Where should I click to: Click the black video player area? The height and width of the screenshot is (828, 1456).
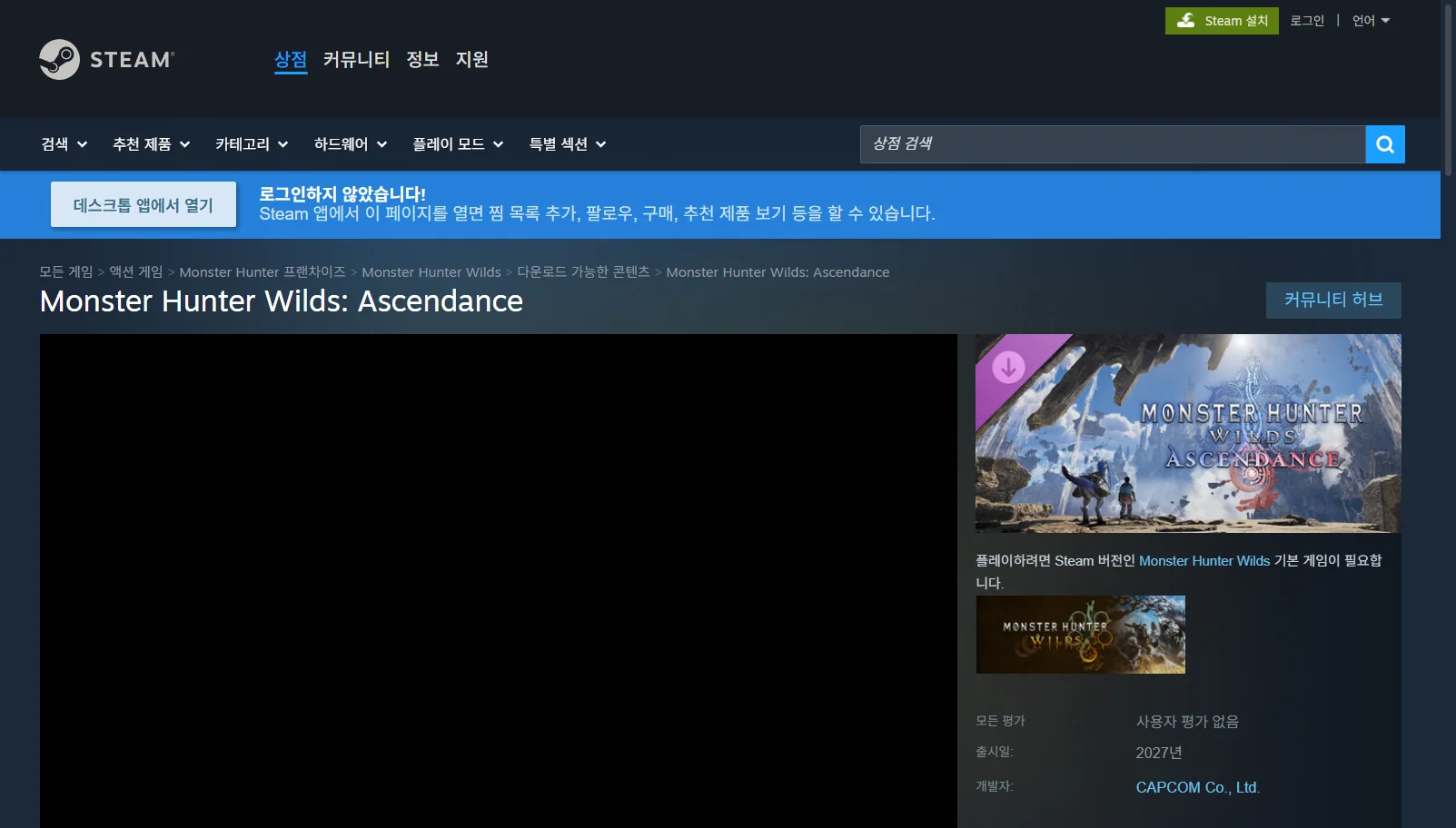499,581
